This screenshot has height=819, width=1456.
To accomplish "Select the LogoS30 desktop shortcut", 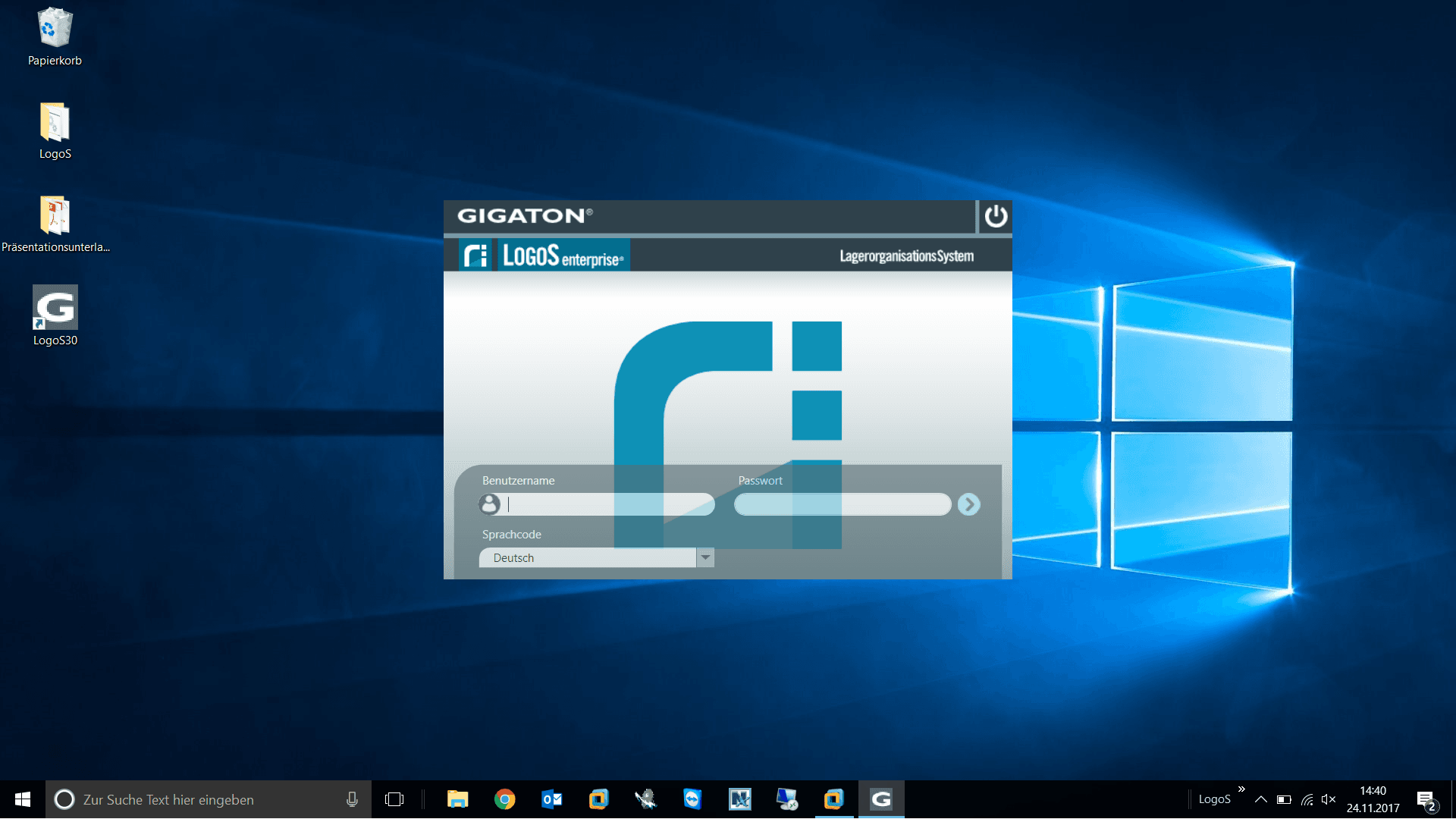I will click(x=55, y=316).
